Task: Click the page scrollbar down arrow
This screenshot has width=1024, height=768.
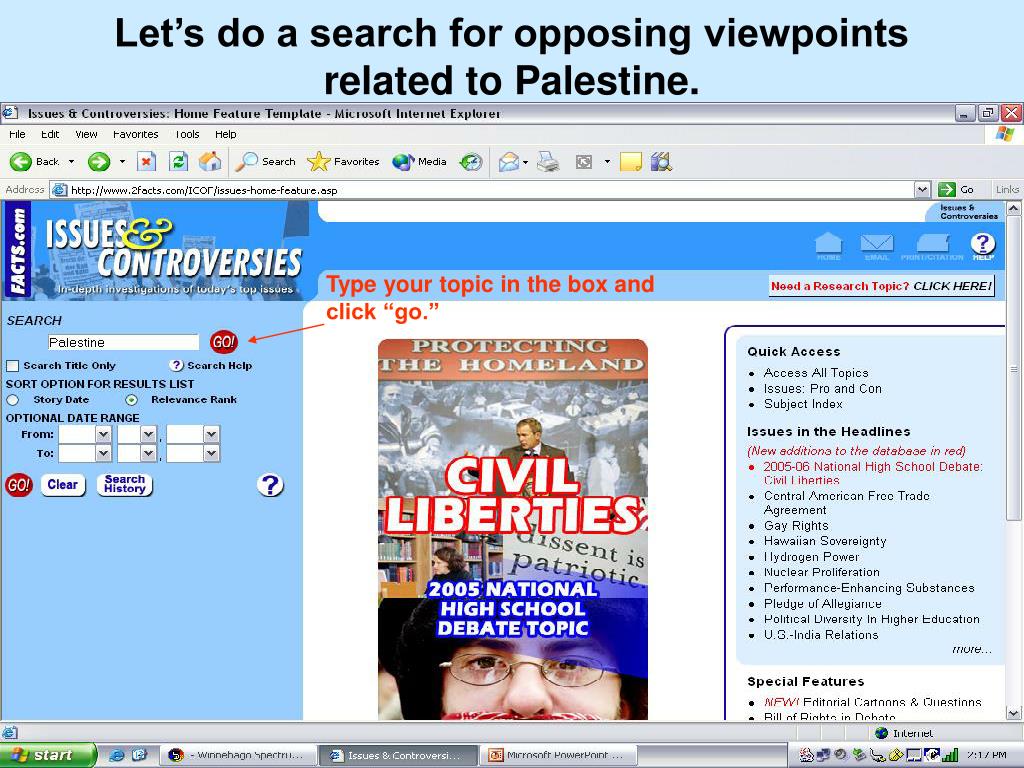Action: pos(1014,713)
